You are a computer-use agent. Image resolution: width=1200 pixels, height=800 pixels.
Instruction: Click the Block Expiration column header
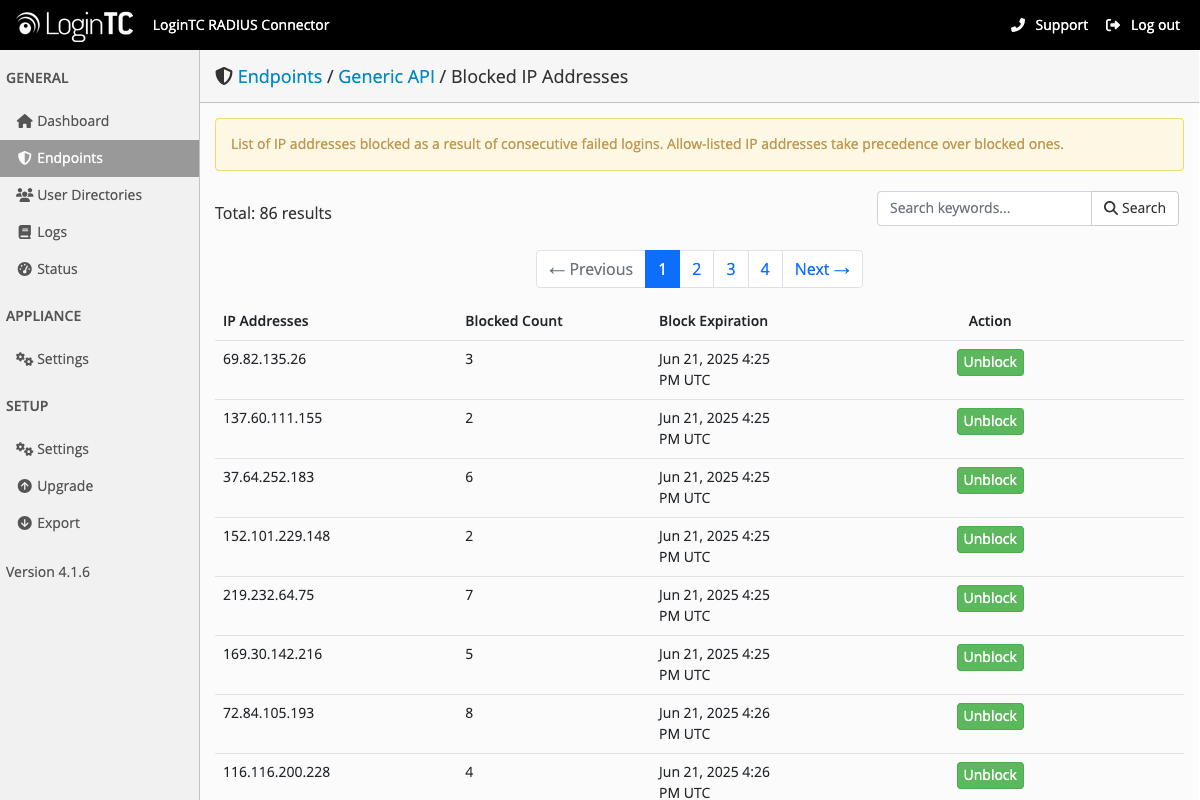pyautogui.click(x=713, y=321)
